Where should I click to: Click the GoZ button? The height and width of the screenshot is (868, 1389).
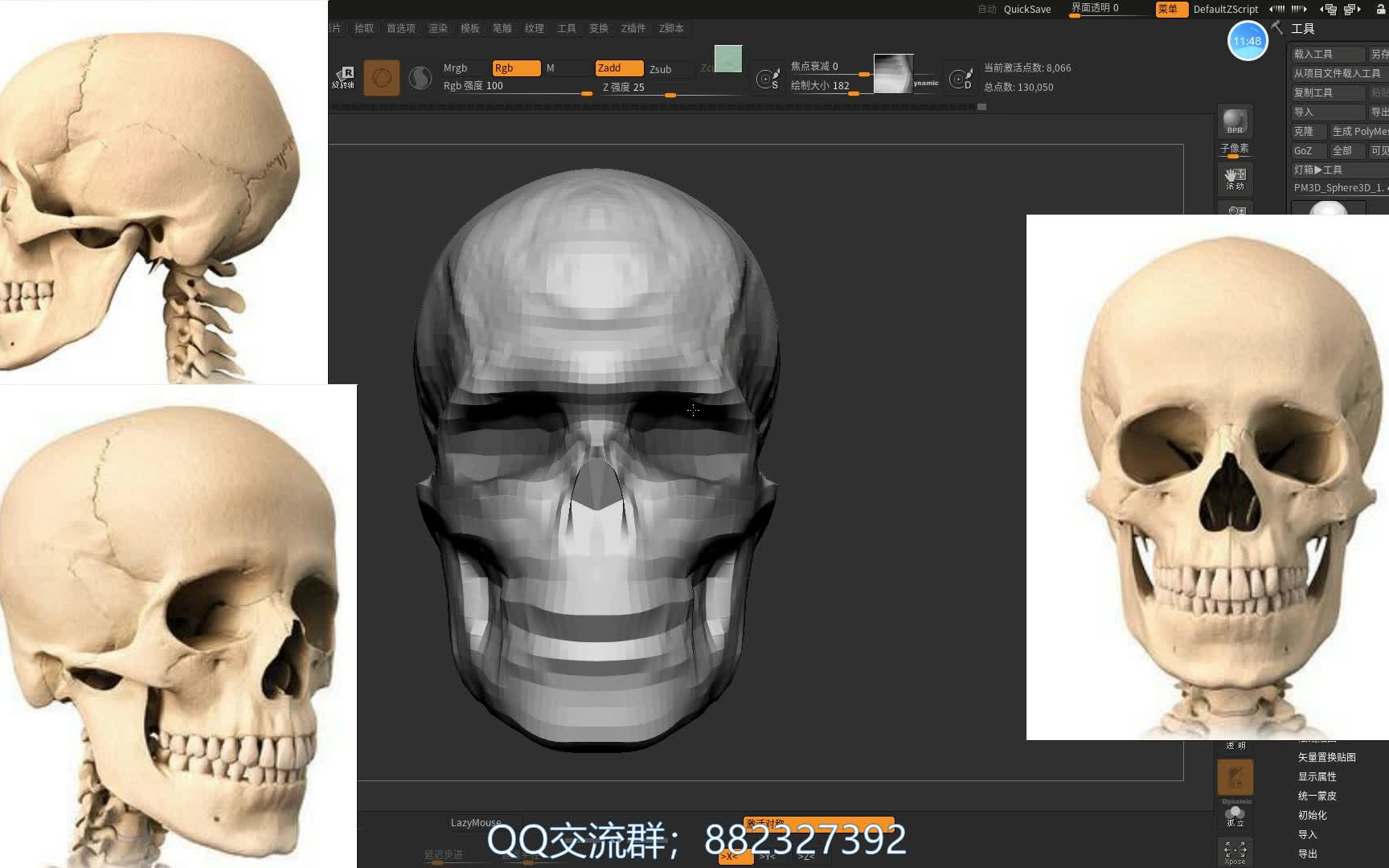pos(1308,150)
